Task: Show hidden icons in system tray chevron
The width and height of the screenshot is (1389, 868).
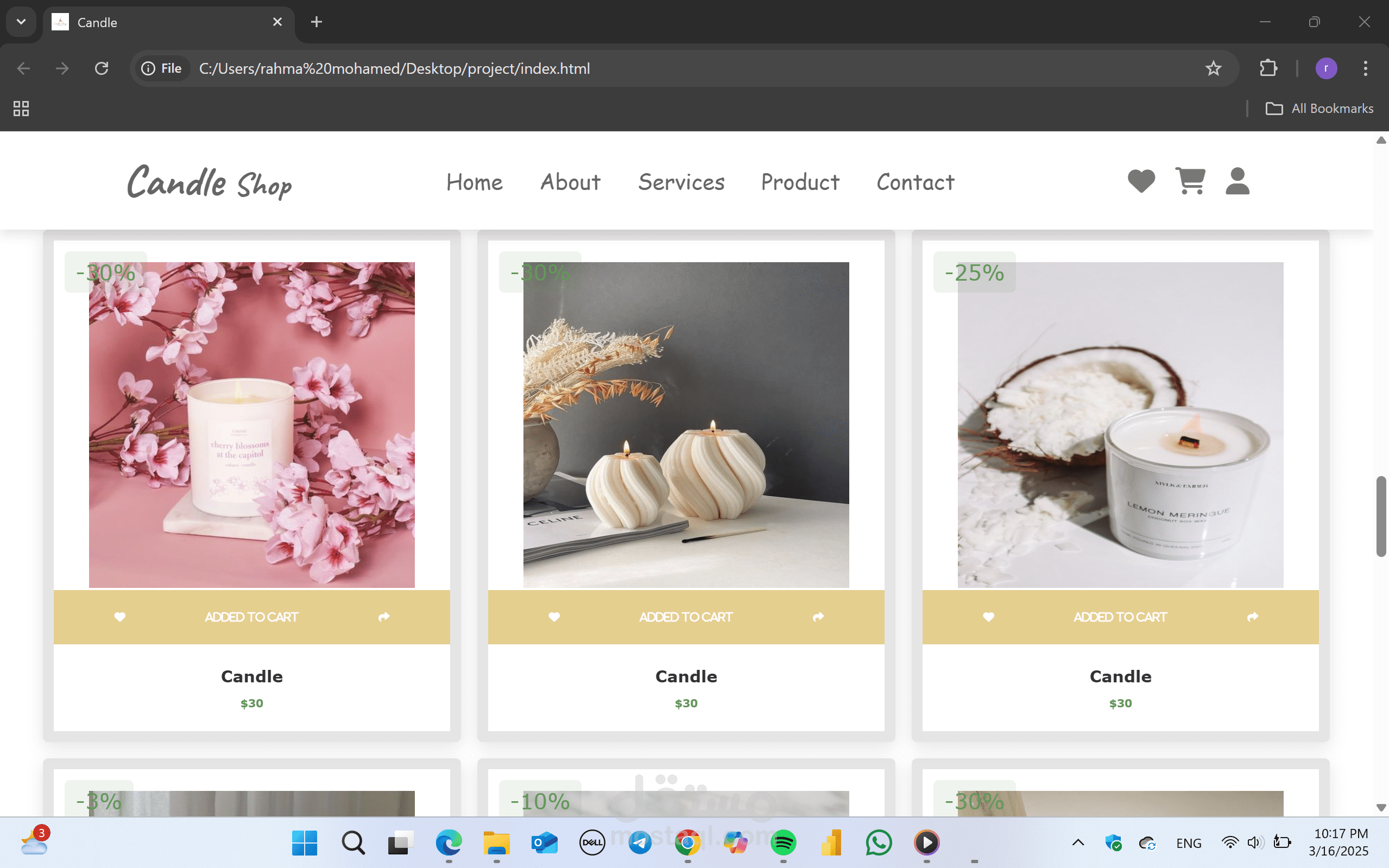Action: point(1078,842)
